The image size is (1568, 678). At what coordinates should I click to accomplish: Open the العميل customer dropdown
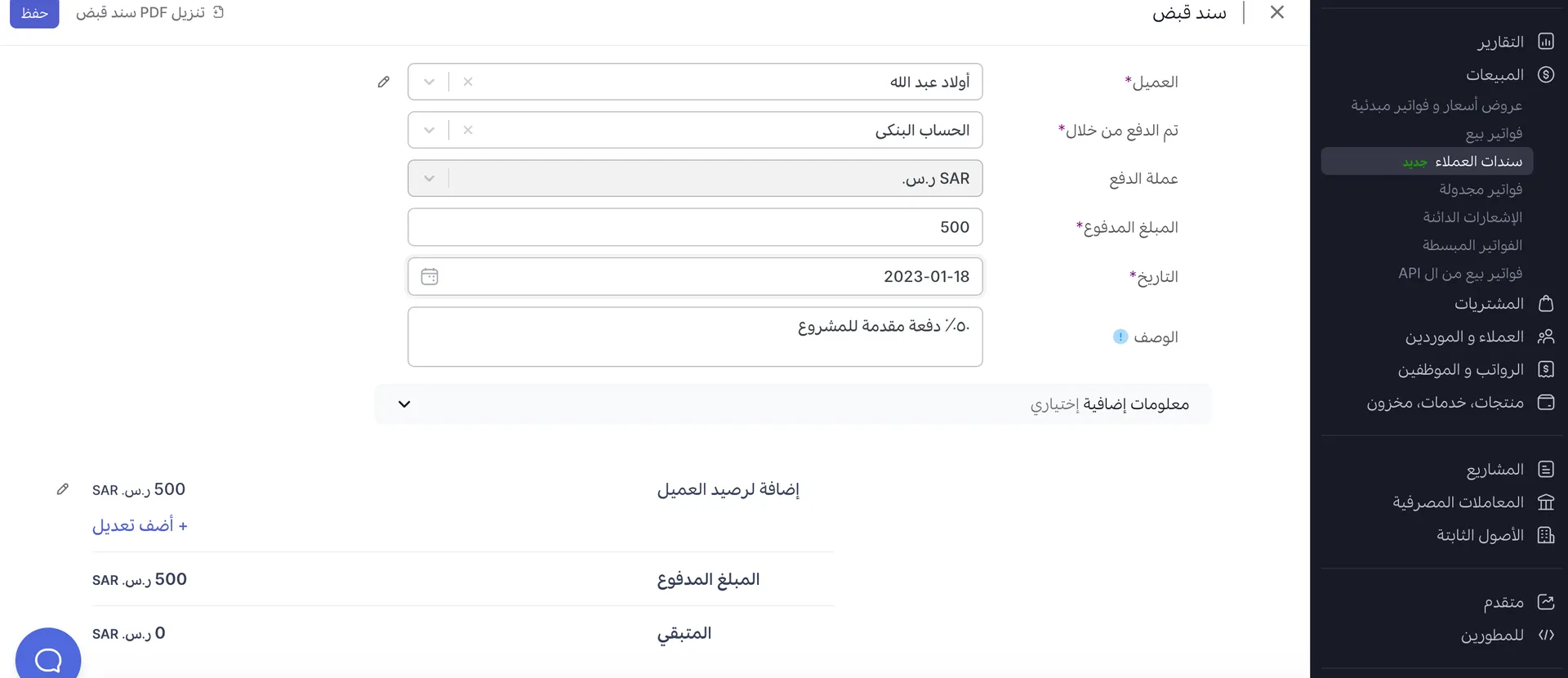pos(428,82)
